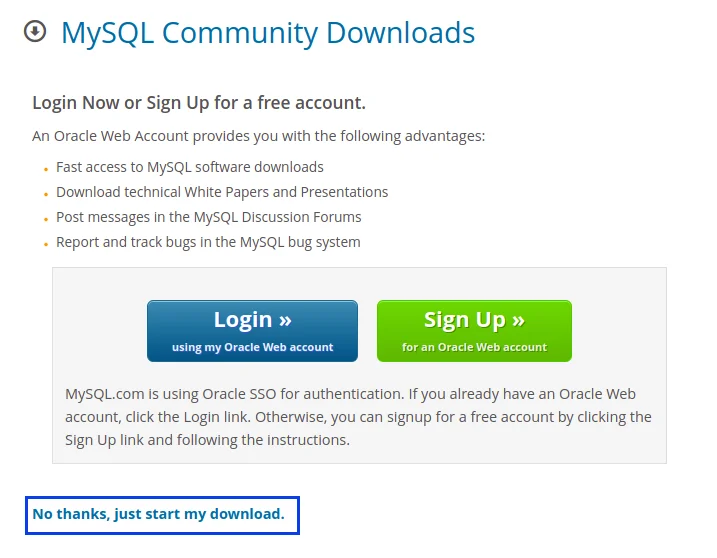Click 'Download technical White Papers and Presentations' item
This screenshot has height=558, width=717.
click(222, 192)
